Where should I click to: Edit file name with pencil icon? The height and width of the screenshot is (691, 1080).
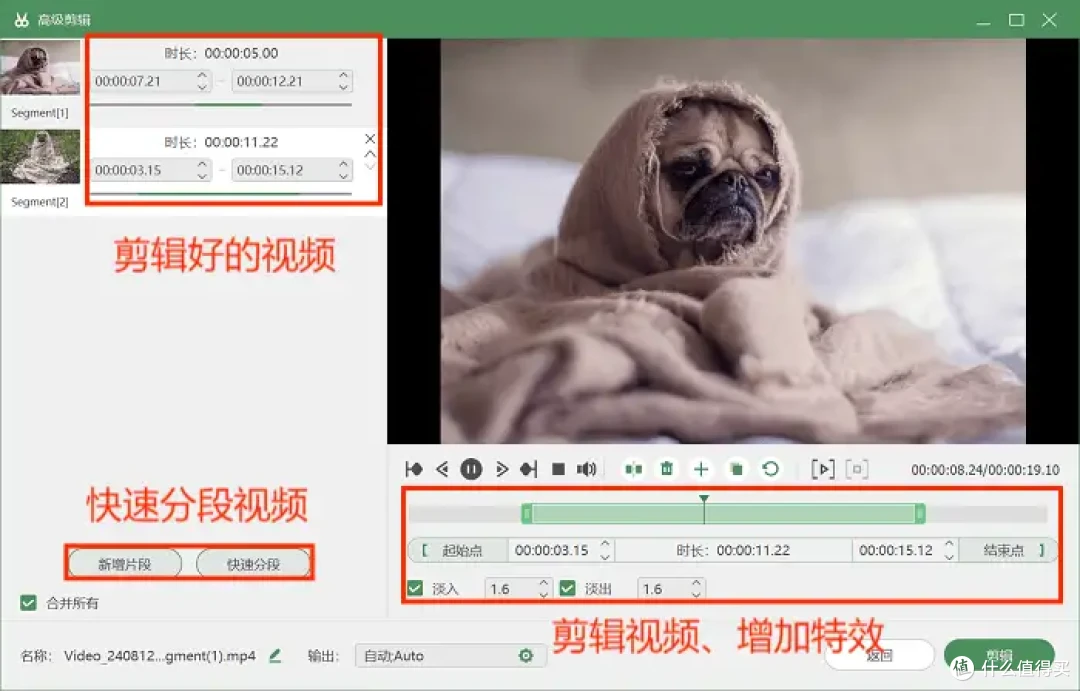276,655
